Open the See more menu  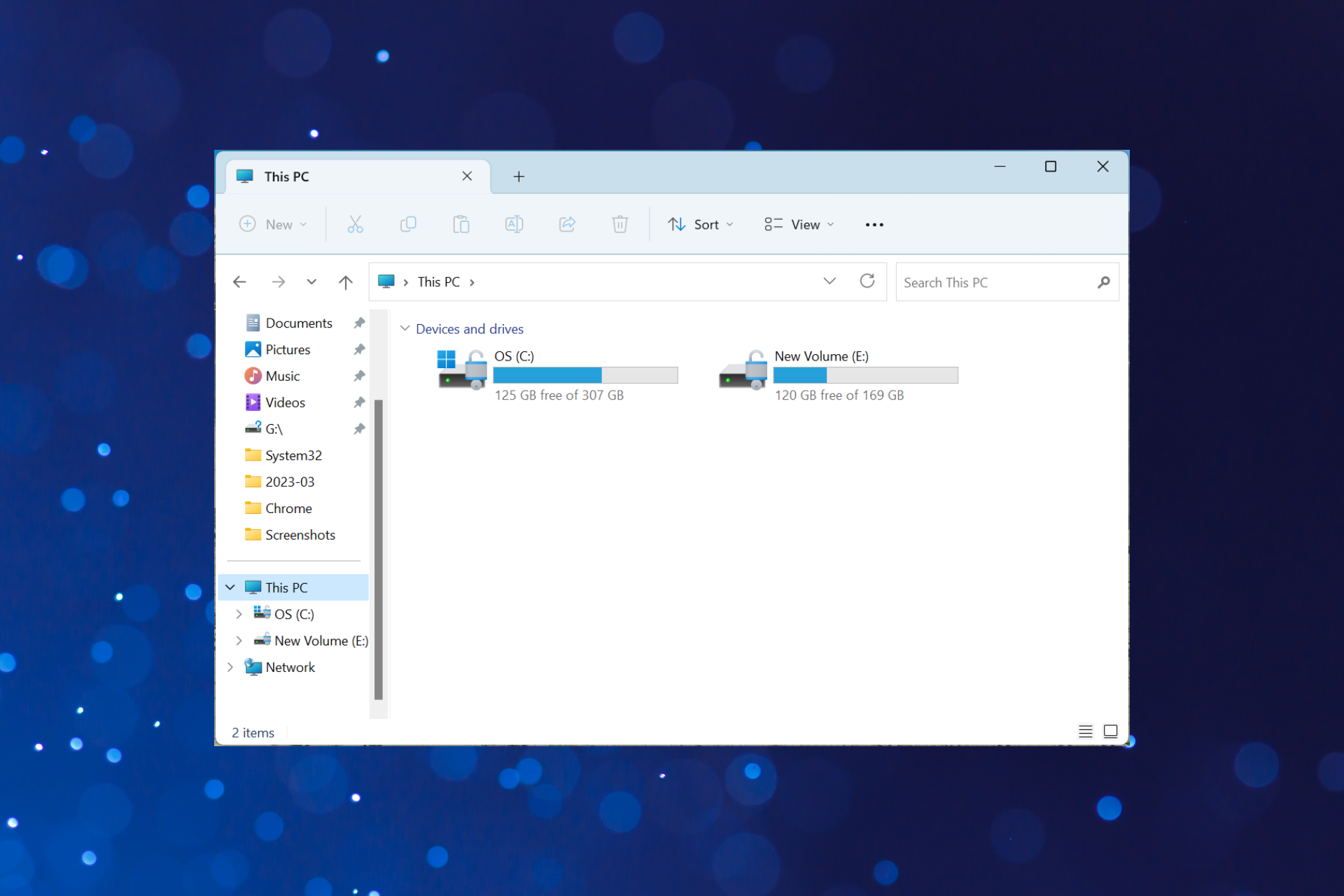874,224
